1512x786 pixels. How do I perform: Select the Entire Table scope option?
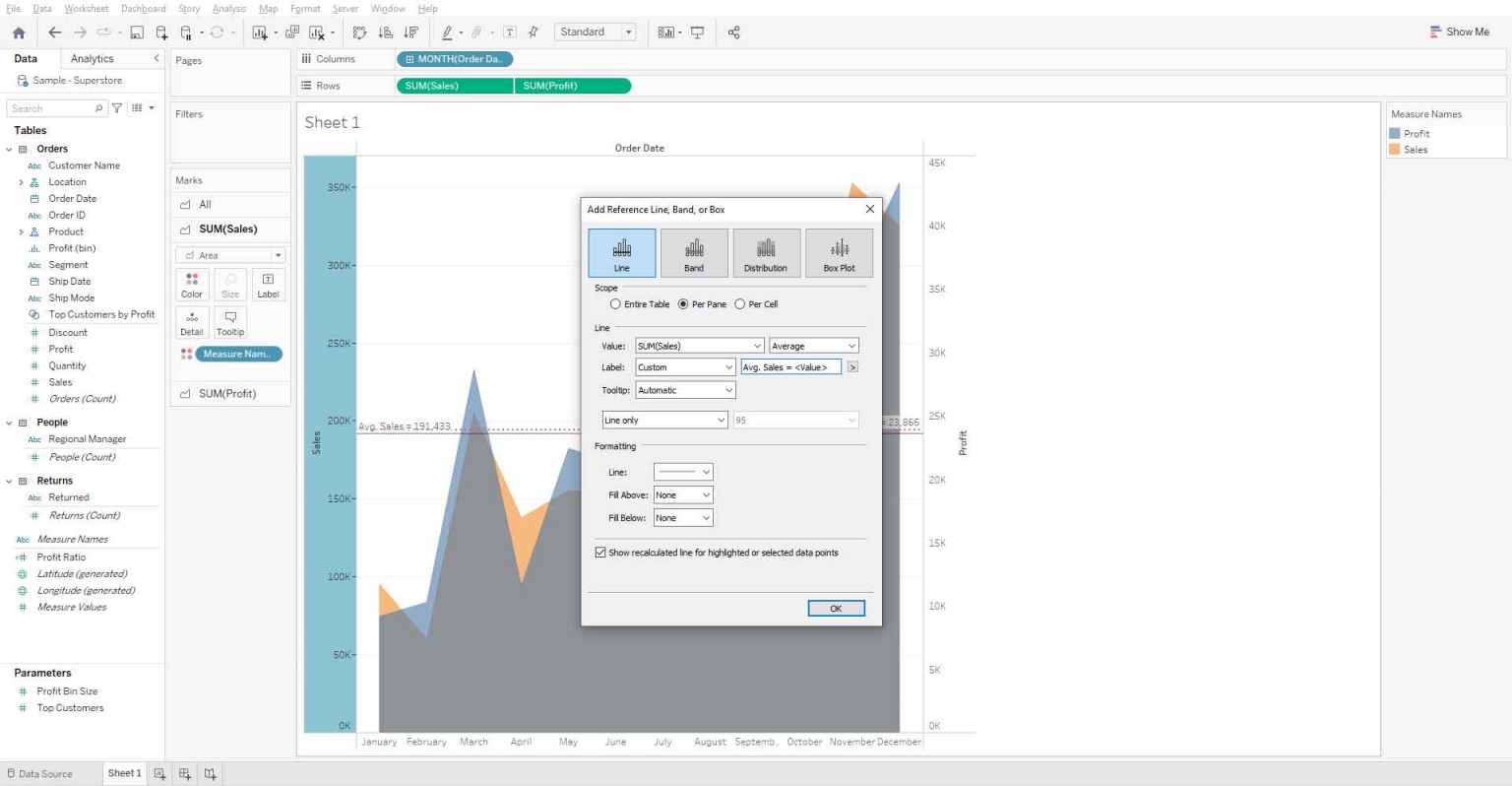613,303
